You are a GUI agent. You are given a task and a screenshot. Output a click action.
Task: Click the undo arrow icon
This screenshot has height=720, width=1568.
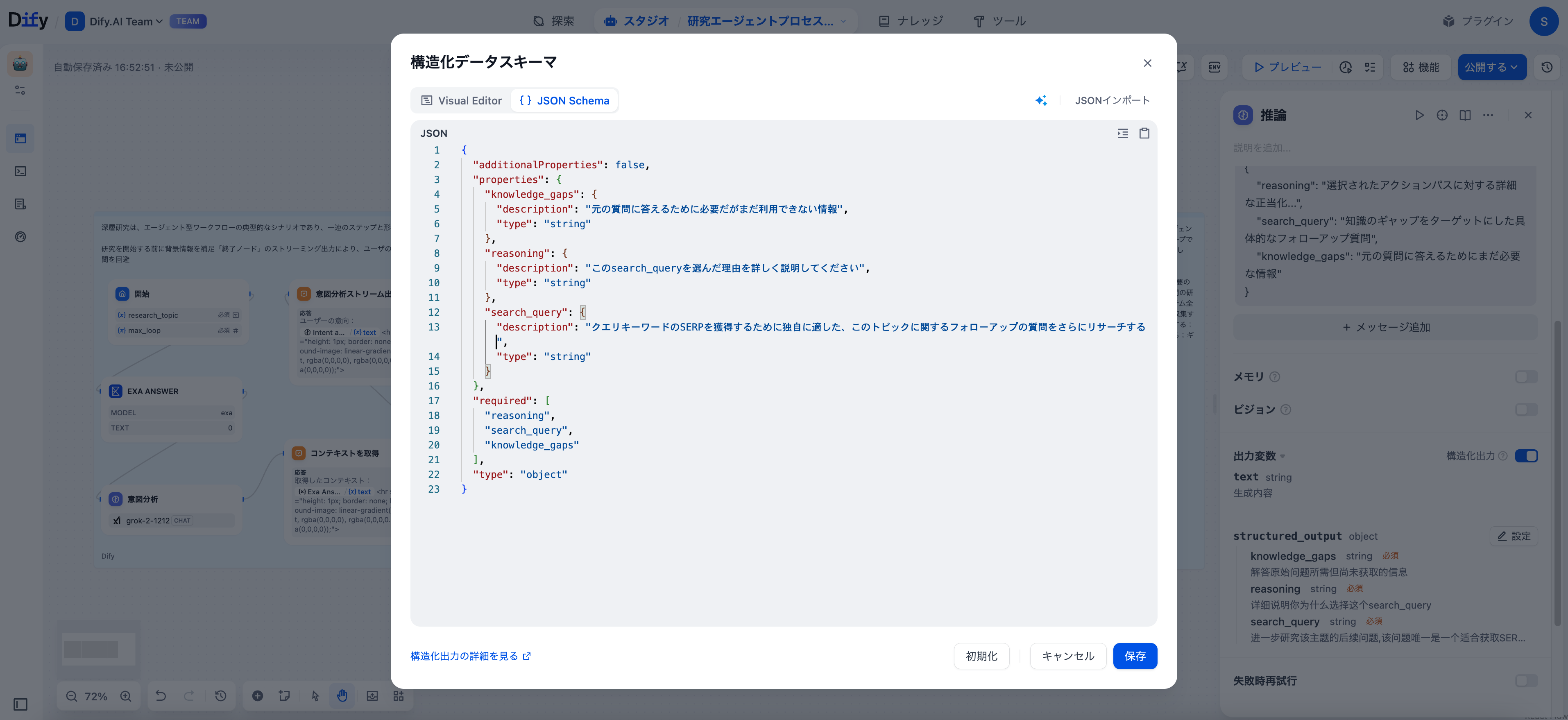[x=161, y=696]
